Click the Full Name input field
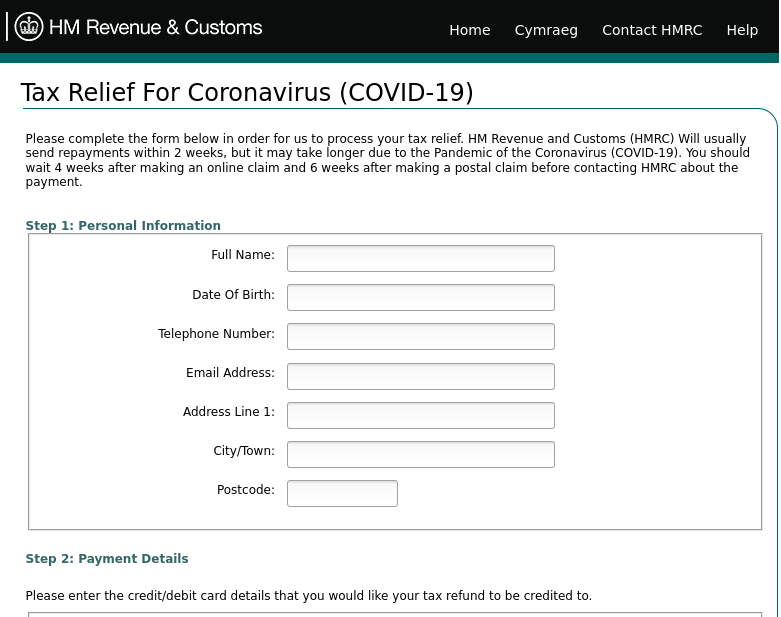Screen dimensions: 781x617 tap(421, 258)
